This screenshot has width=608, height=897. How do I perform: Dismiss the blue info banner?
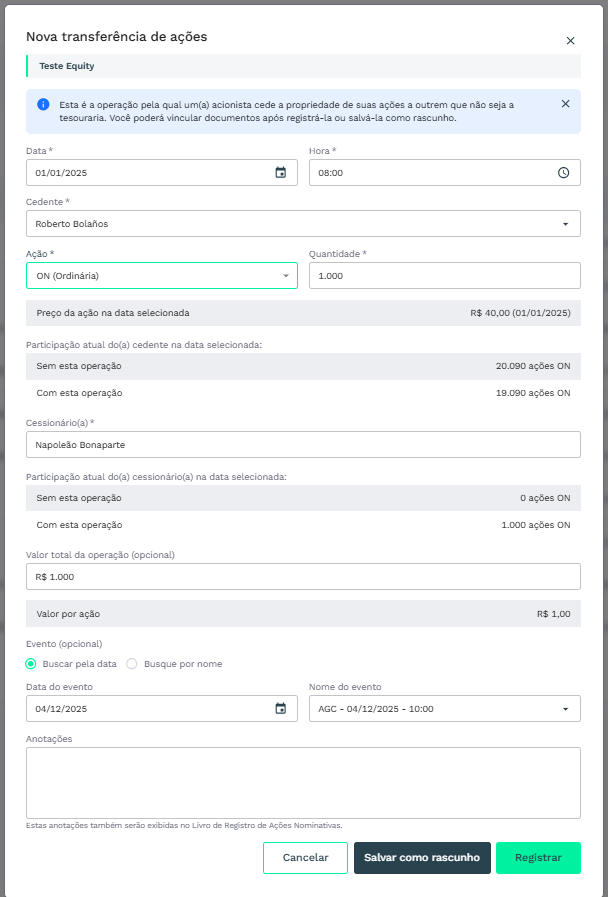coord(565,104)
